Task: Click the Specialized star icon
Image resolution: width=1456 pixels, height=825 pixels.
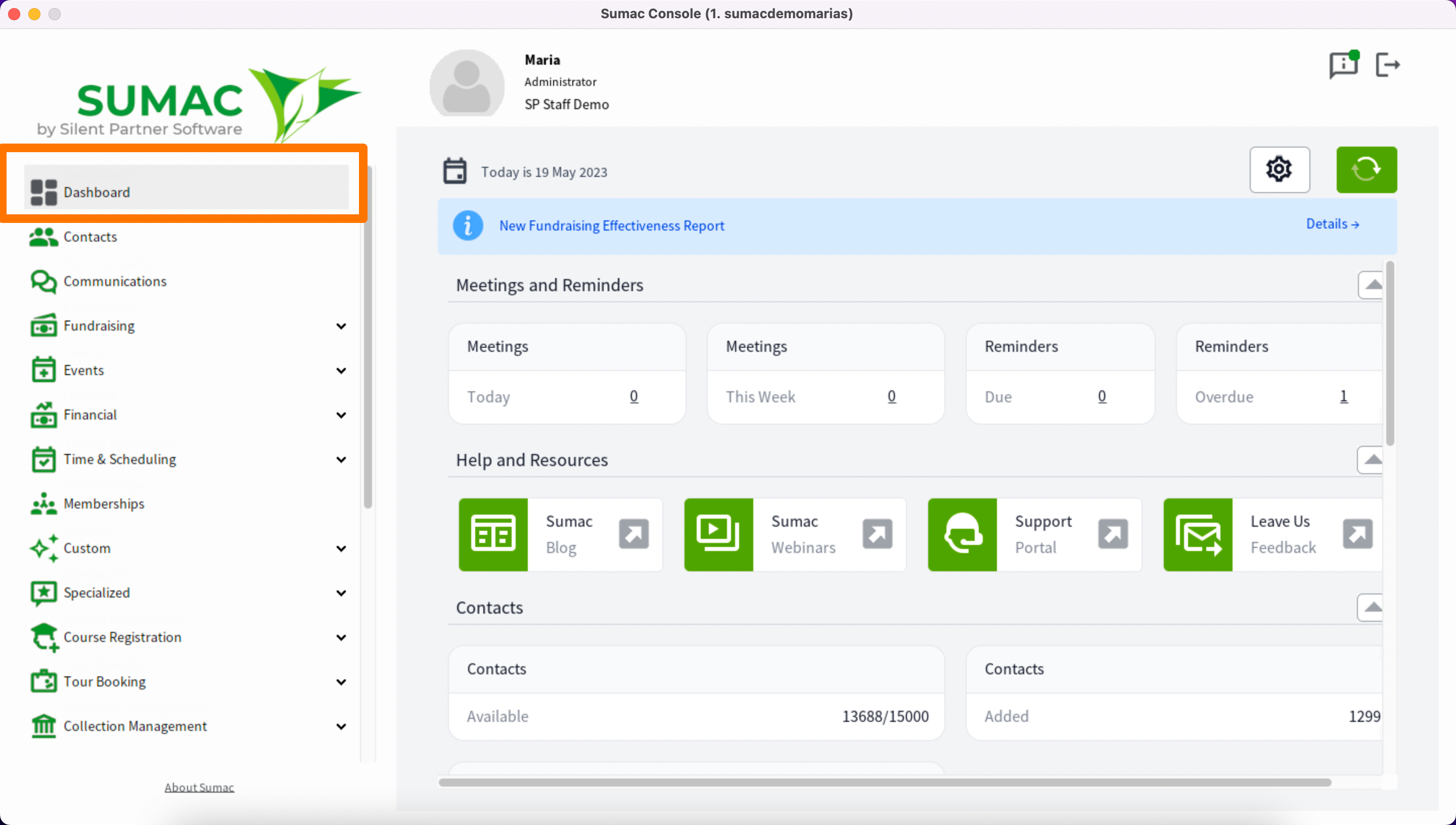Action: pyautogui.click(x=43, y=592)
